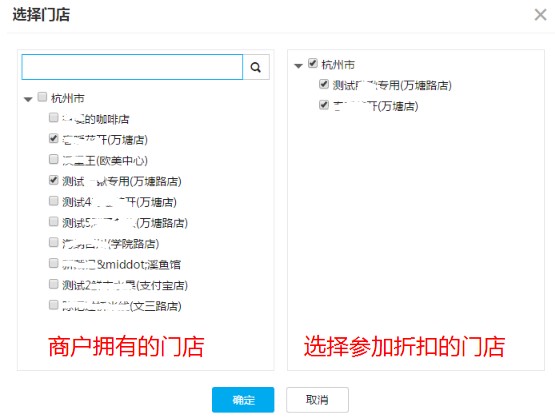
Task: Select the 测试5 (万塘路店) tree item
Action: click(x=125, y=223)
